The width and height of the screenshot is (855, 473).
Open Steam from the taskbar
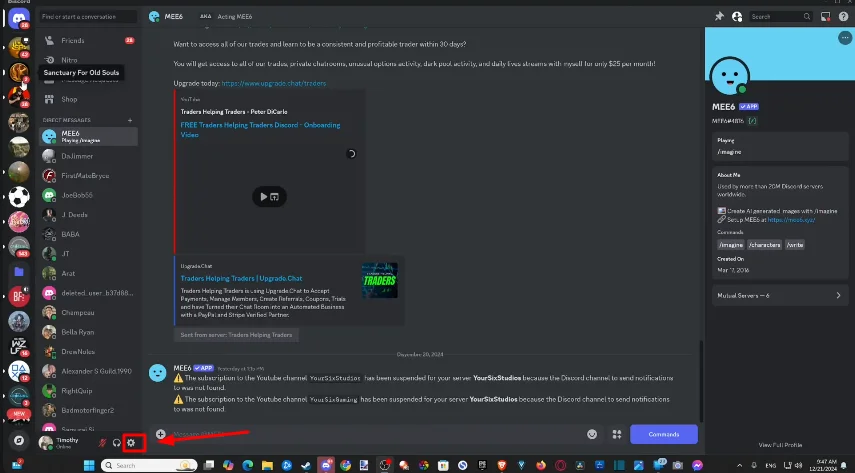306,465
